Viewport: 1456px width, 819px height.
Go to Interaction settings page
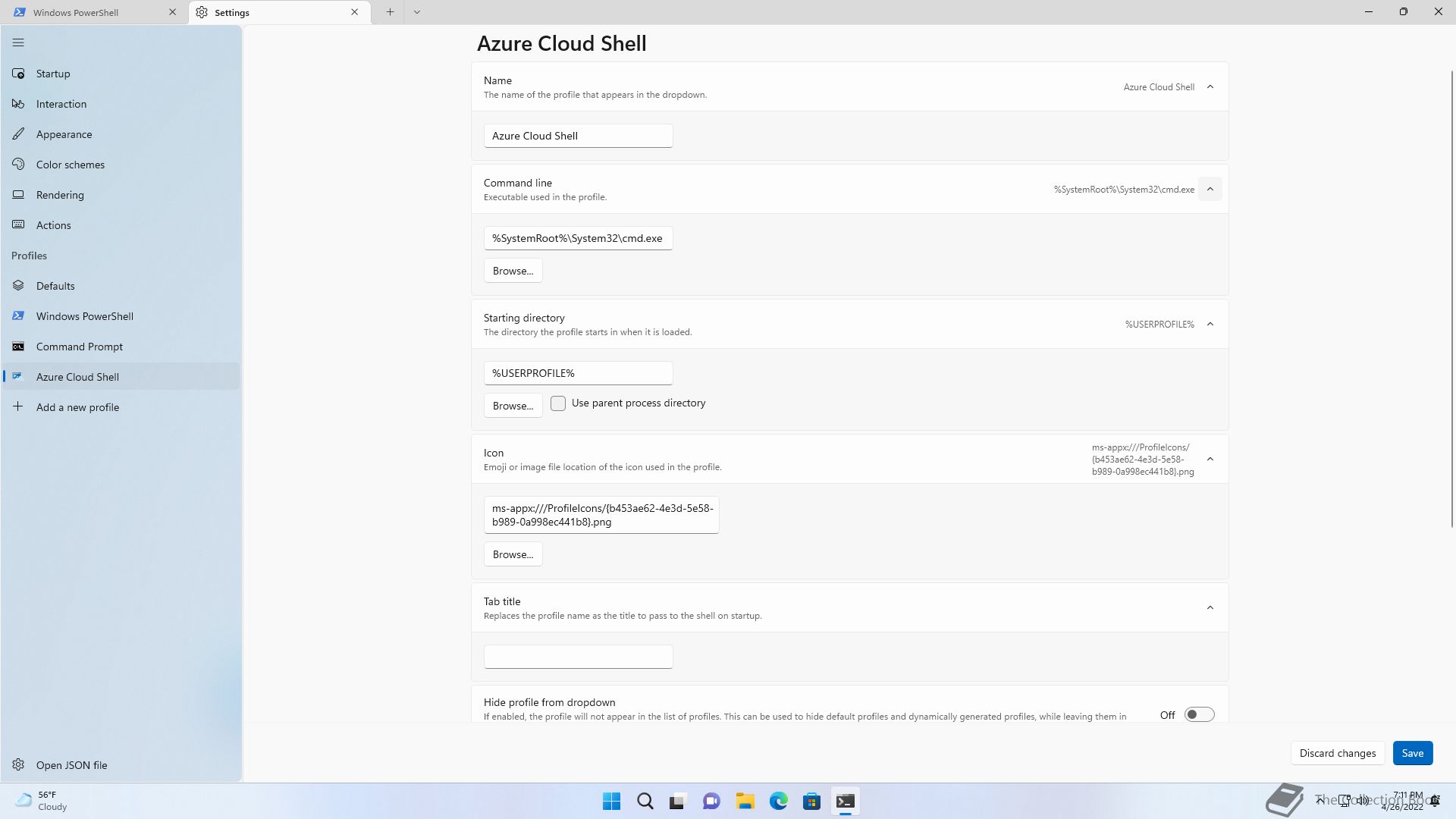pos(121,104)
